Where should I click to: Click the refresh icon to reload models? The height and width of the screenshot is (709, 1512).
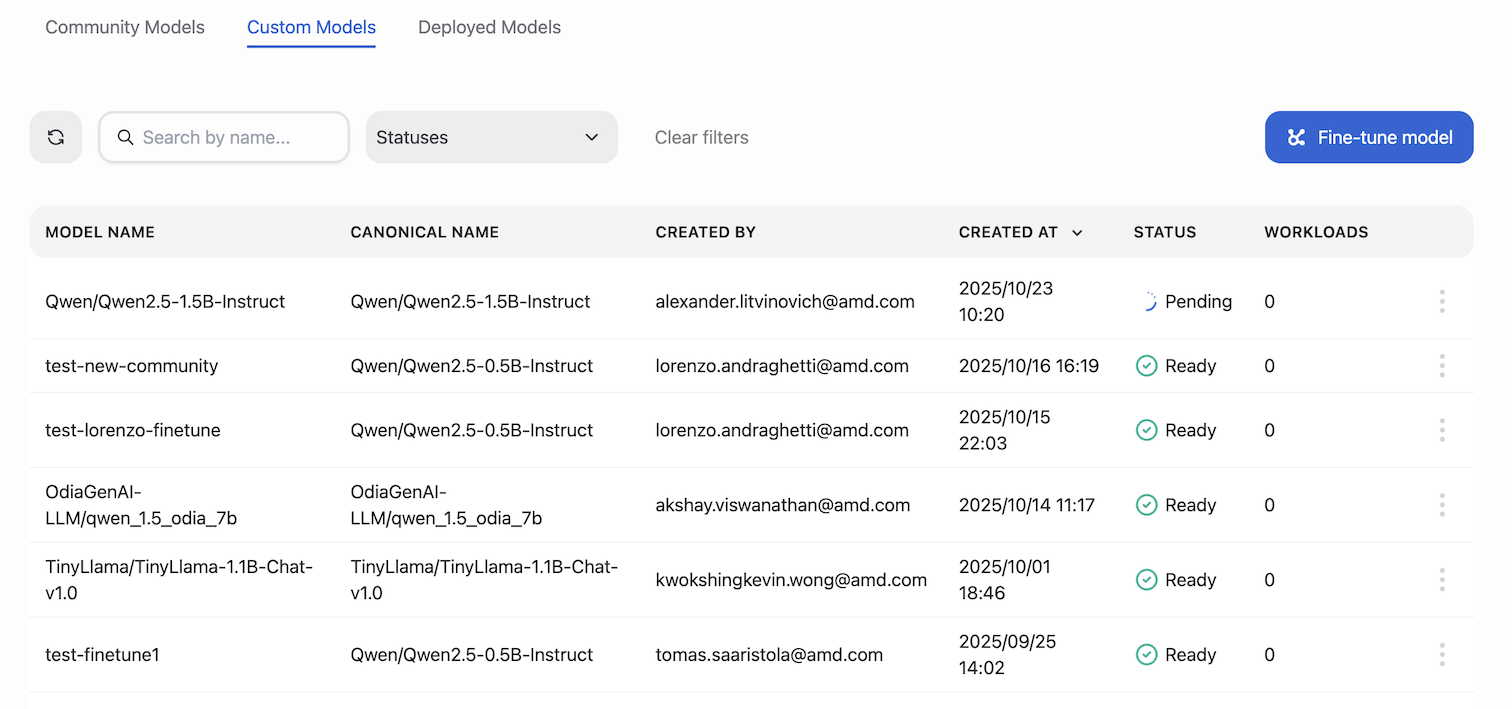click(x=55, y=137)
